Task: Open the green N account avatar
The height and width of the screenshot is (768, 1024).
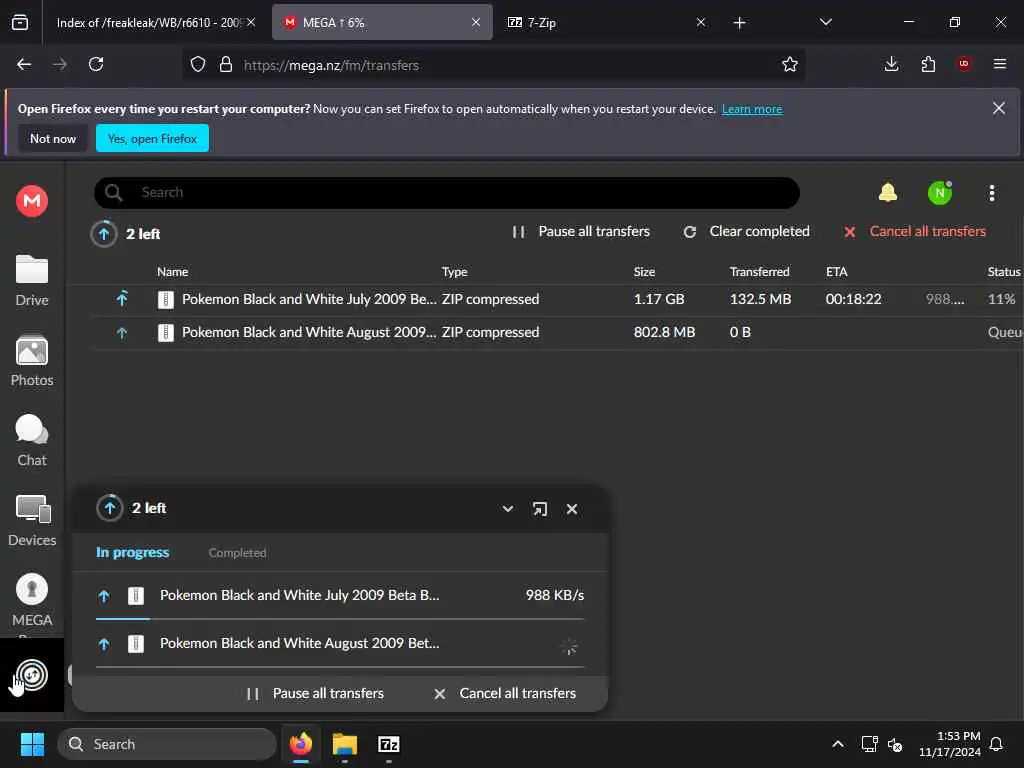Action: click(x=940, y=193)
